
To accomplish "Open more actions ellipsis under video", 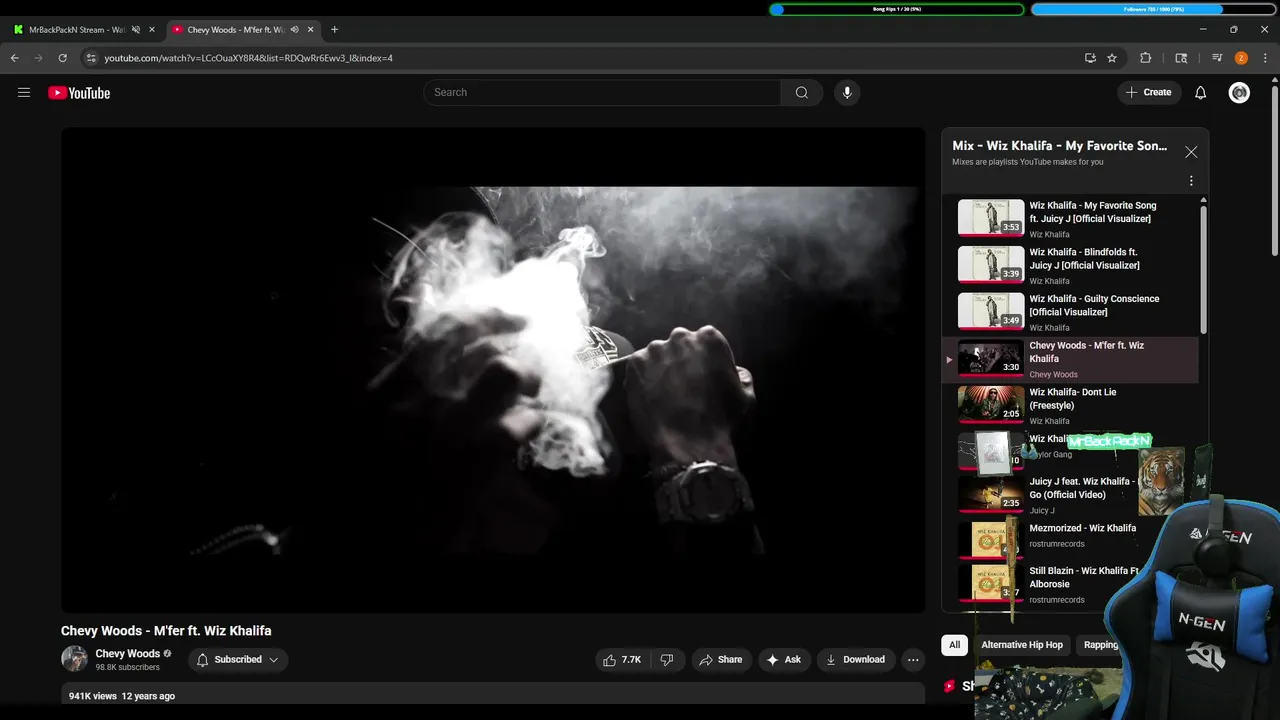I will point(912,660).
